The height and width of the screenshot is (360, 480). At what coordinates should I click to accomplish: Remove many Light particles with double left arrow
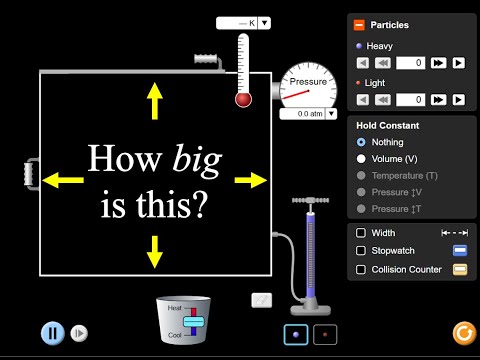coord(383,100)
